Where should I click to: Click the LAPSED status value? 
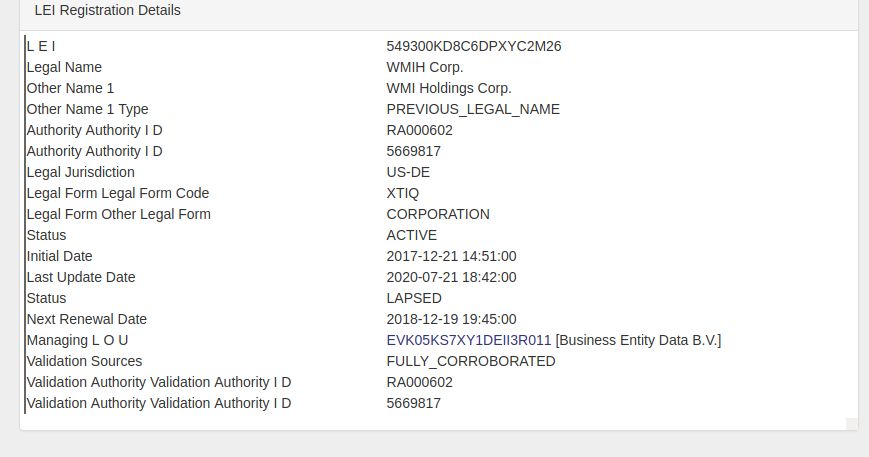point(414,298)
